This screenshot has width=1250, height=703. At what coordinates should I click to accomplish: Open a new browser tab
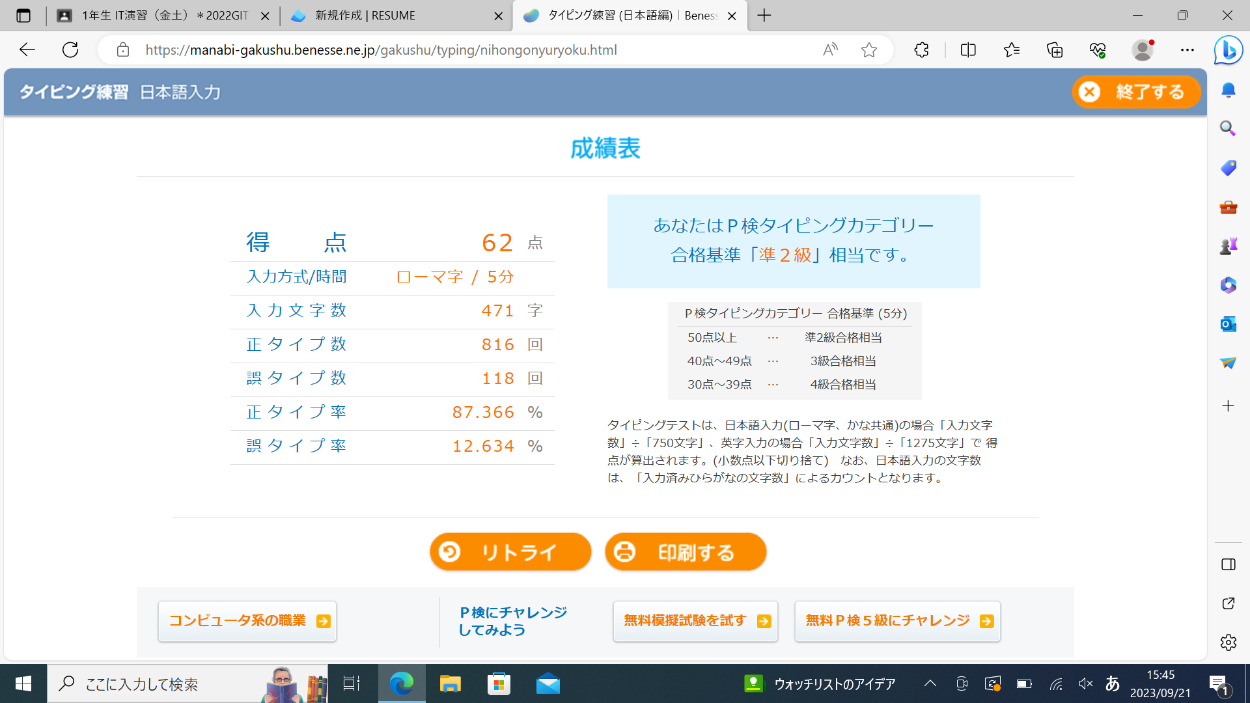coord(764,16)
